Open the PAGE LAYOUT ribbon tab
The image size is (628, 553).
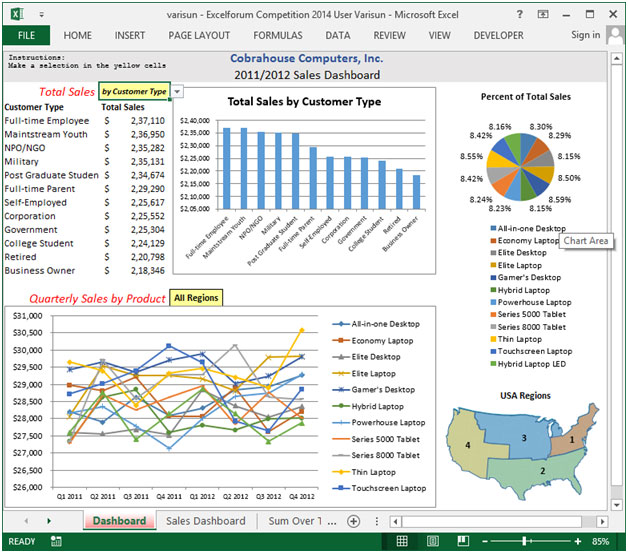coord(198,35)
